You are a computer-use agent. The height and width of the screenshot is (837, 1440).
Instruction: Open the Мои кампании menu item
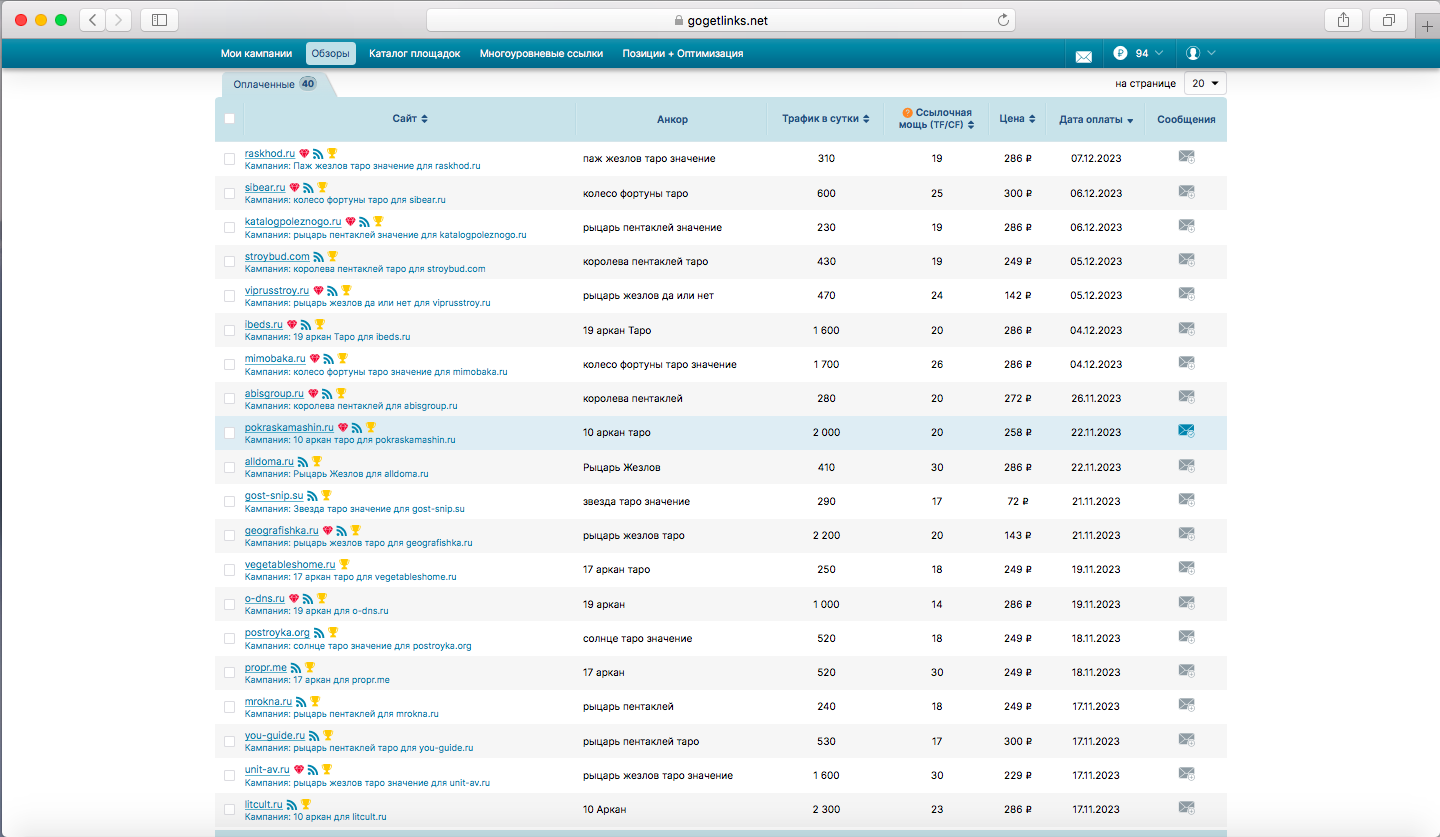(x=256, y=53)
